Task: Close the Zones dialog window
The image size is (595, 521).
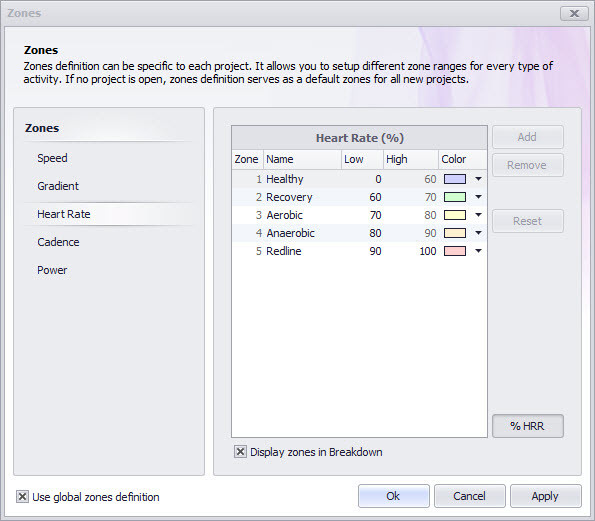Action: tap(574, 14)
